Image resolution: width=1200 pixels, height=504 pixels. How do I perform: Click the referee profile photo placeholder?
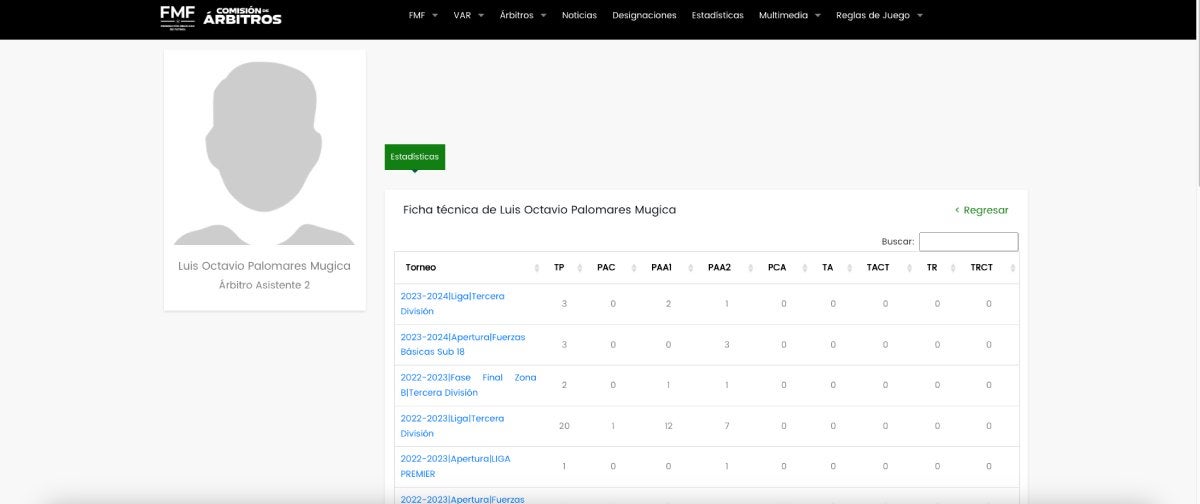point(265,150)
